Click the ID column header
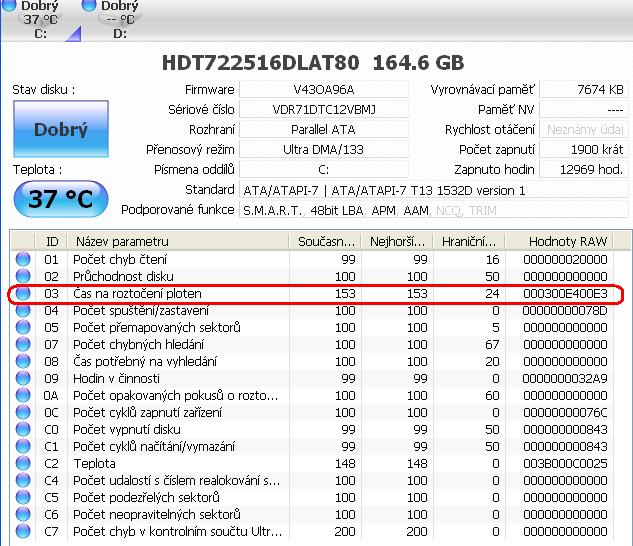The width and height of the screenshot is (633, 546). [x=52, y=242]
